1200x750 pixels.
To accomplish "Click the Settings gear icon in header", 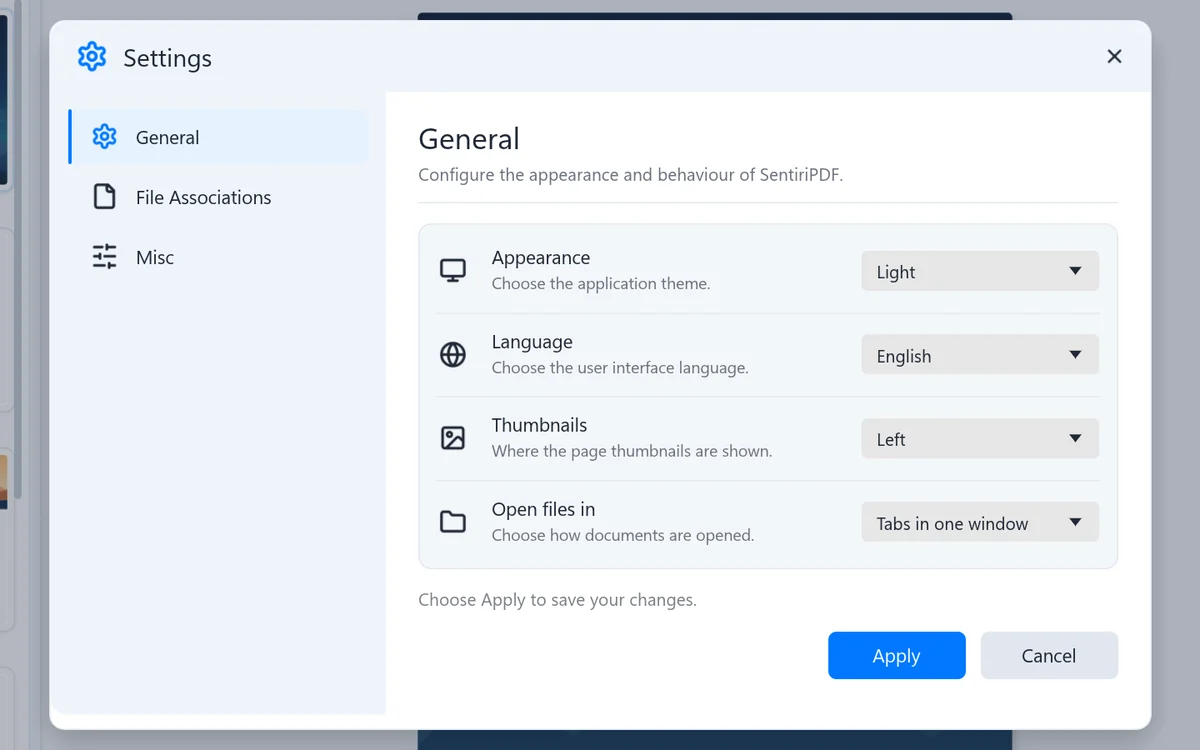I will click(x=92, y=57).
